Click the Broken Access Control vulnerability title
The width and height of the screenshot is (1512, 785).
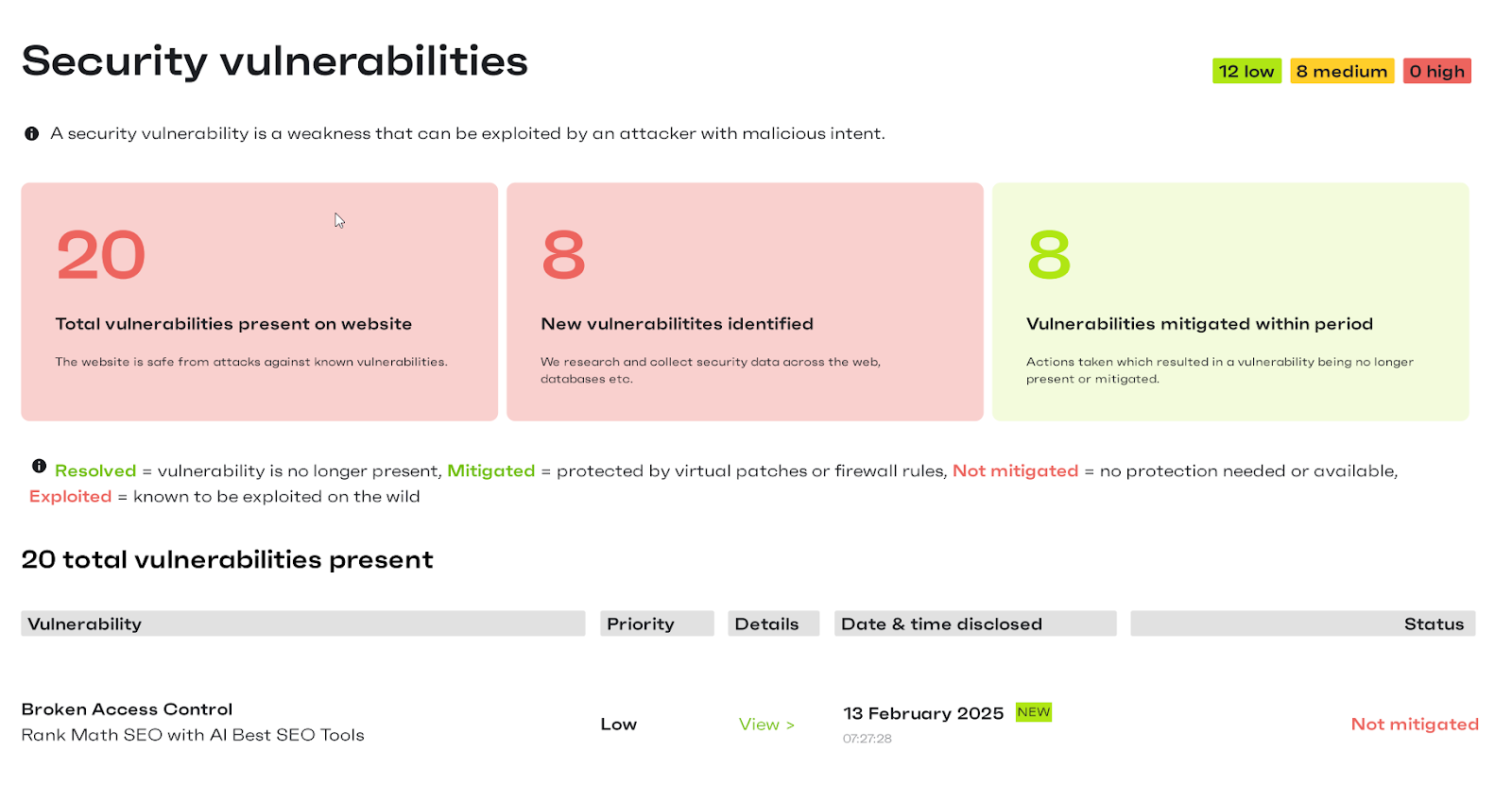[127, 709]
